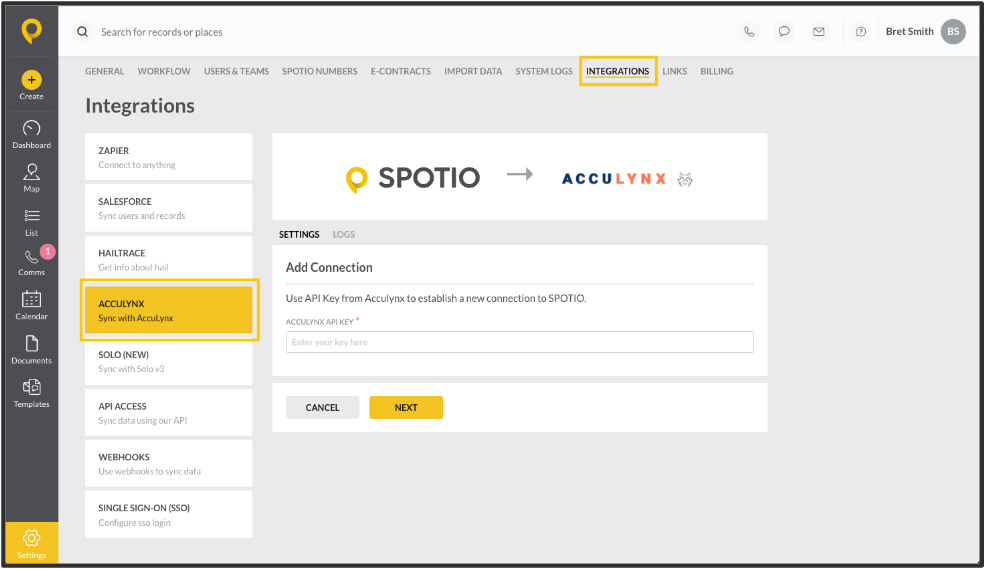Open the IMPORT DATA tab
The width and height of the screenshot is (985, 569).
[473, 71]
